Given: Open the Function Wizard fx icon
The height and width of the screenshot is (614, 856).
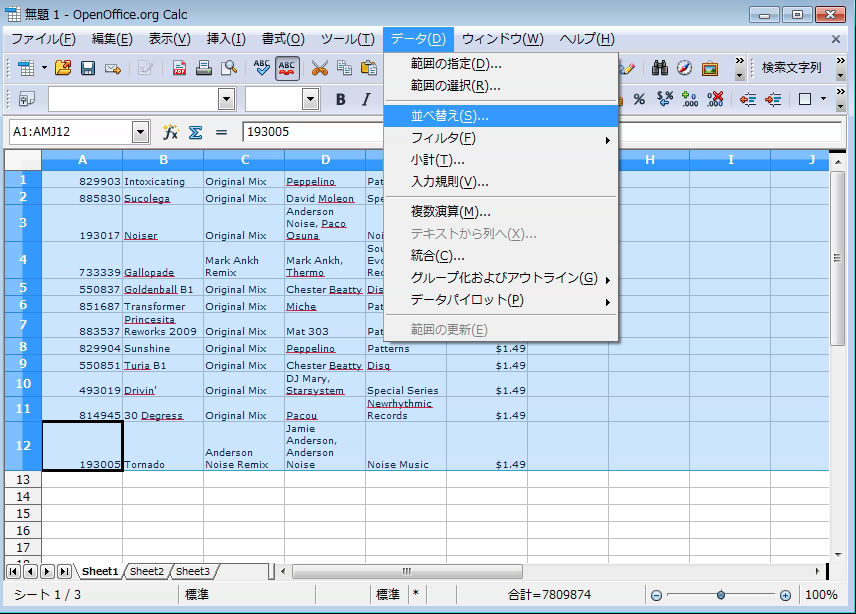Looking at the screenshot, I should click(x=170, y=132).
